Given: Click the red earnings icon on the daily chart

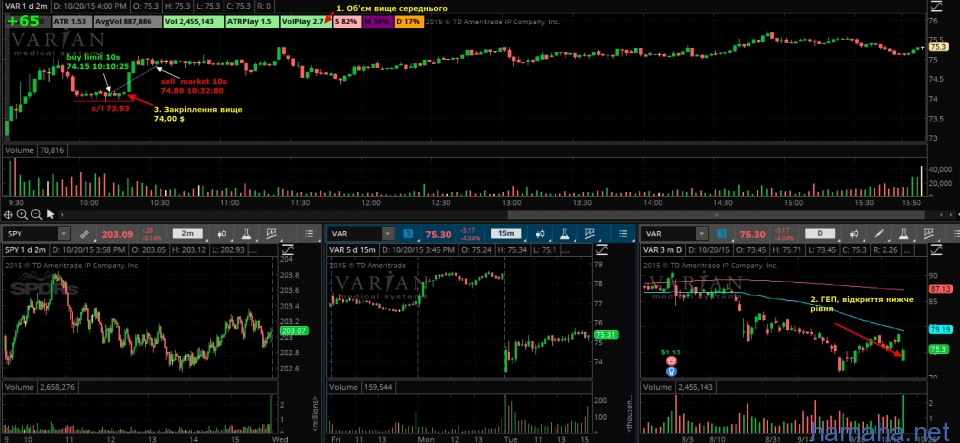Looking at the screenshot, I should click(x=671, y=361).
